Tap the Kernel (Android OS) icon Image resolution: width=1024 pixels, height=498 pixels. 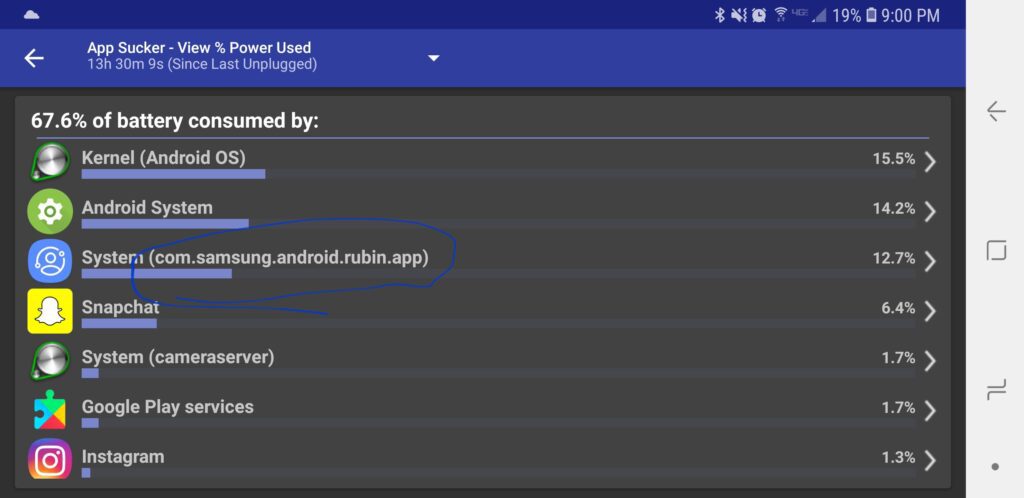50,162
